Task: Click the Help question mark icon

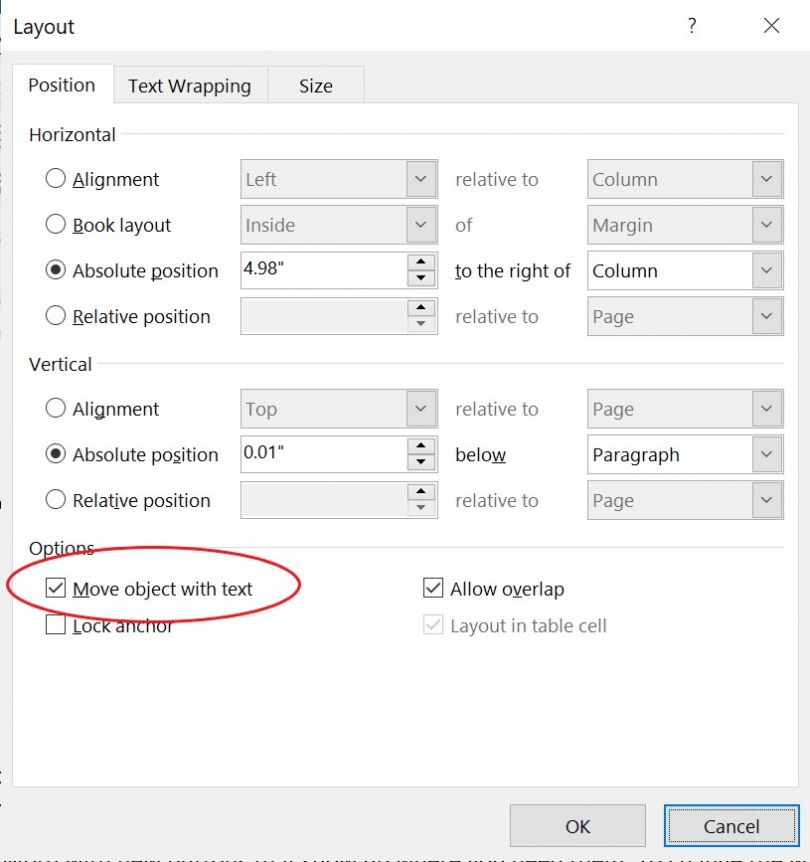Action: click(x=692, y=26)
